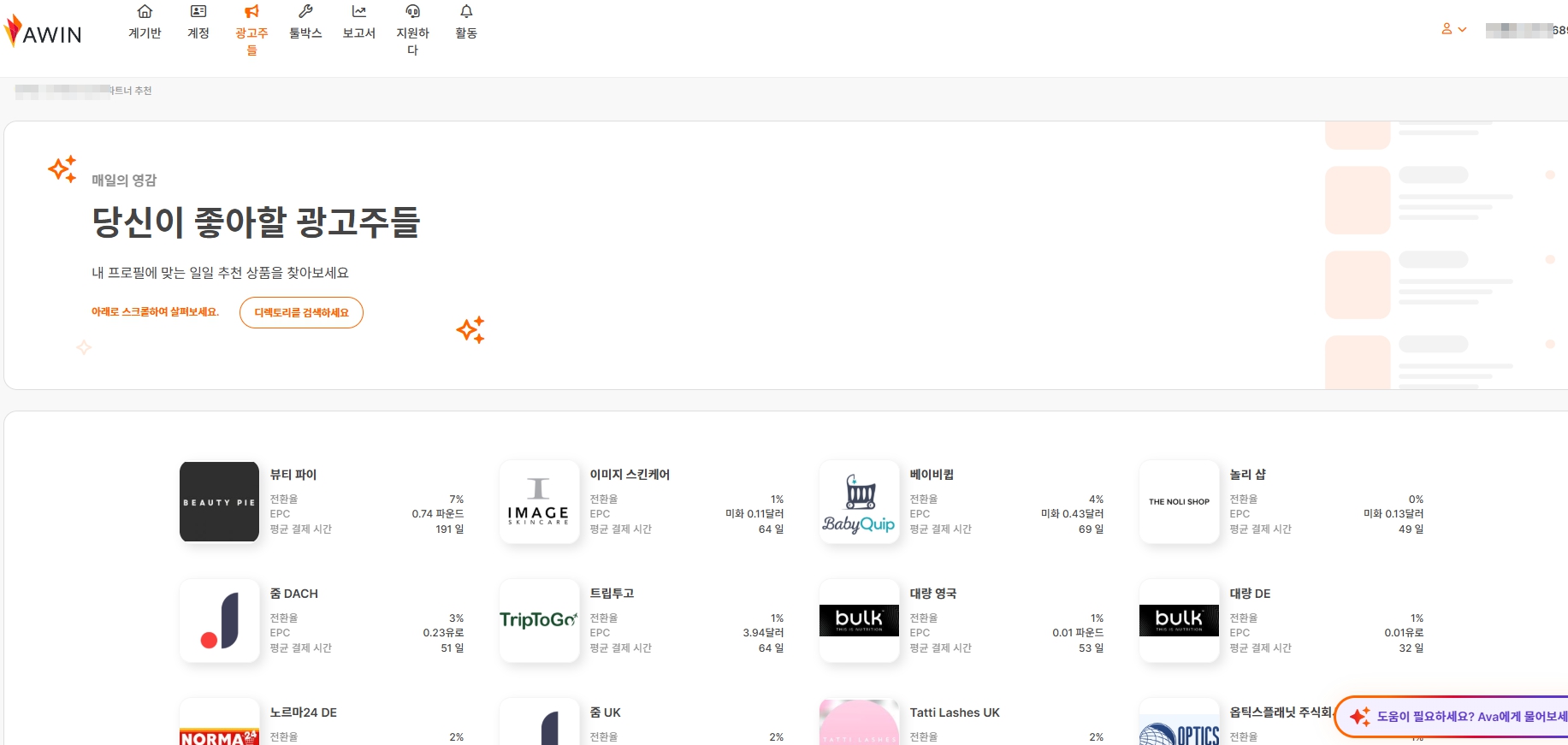
Task: Open the user profile dropdown
Action: (x=1454, y=29)
